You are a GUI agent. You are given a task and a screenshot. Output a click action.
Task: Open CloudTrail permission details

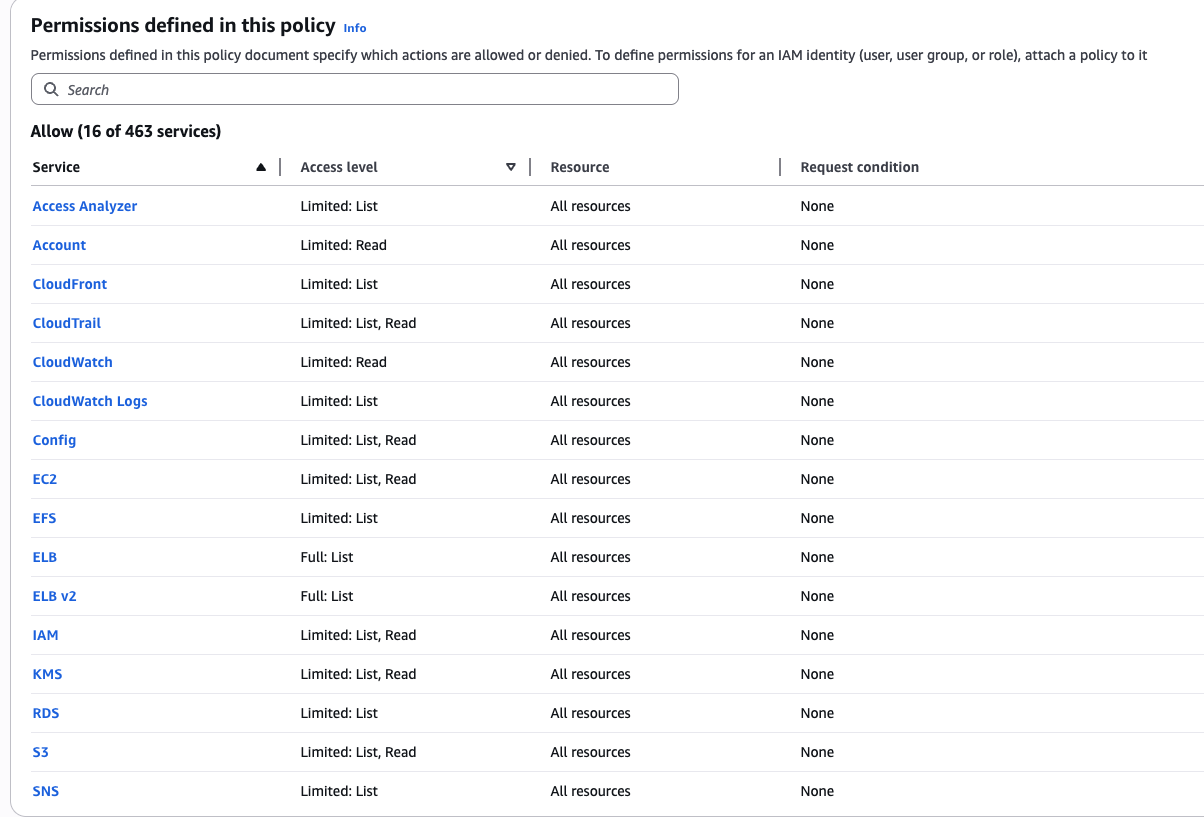(66, 323)
